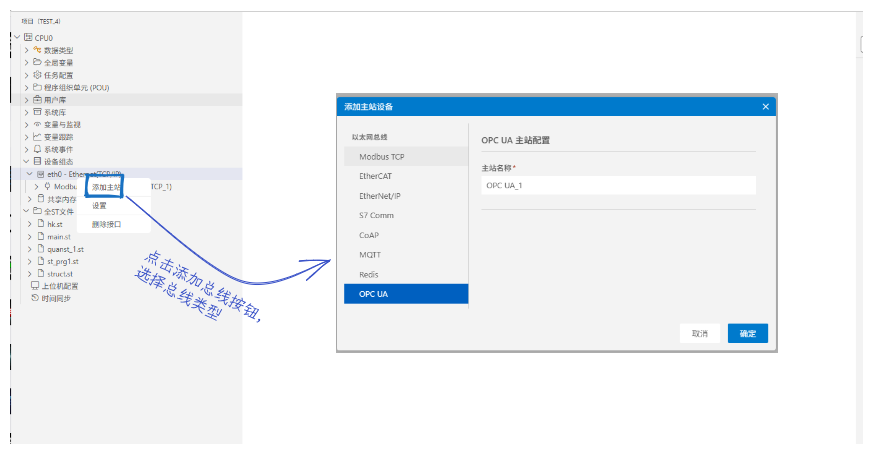This screenshot has height=454, width=873.
Task: Click the 用户库 briefcase icon
Action: [x=37, y=99]
